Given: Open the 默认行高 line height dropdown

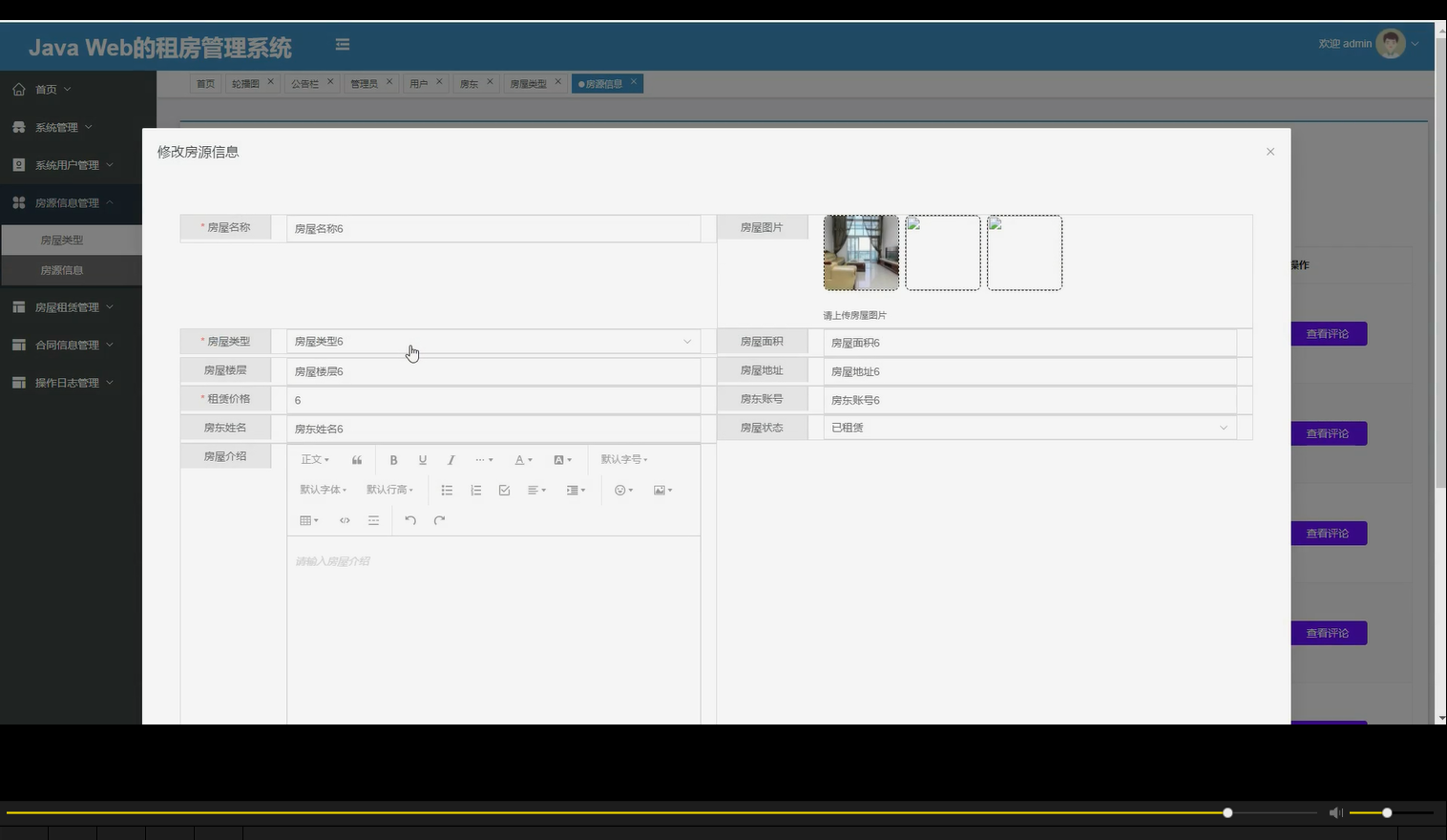Looking at the screenshot, I should (x=390, y=491).
